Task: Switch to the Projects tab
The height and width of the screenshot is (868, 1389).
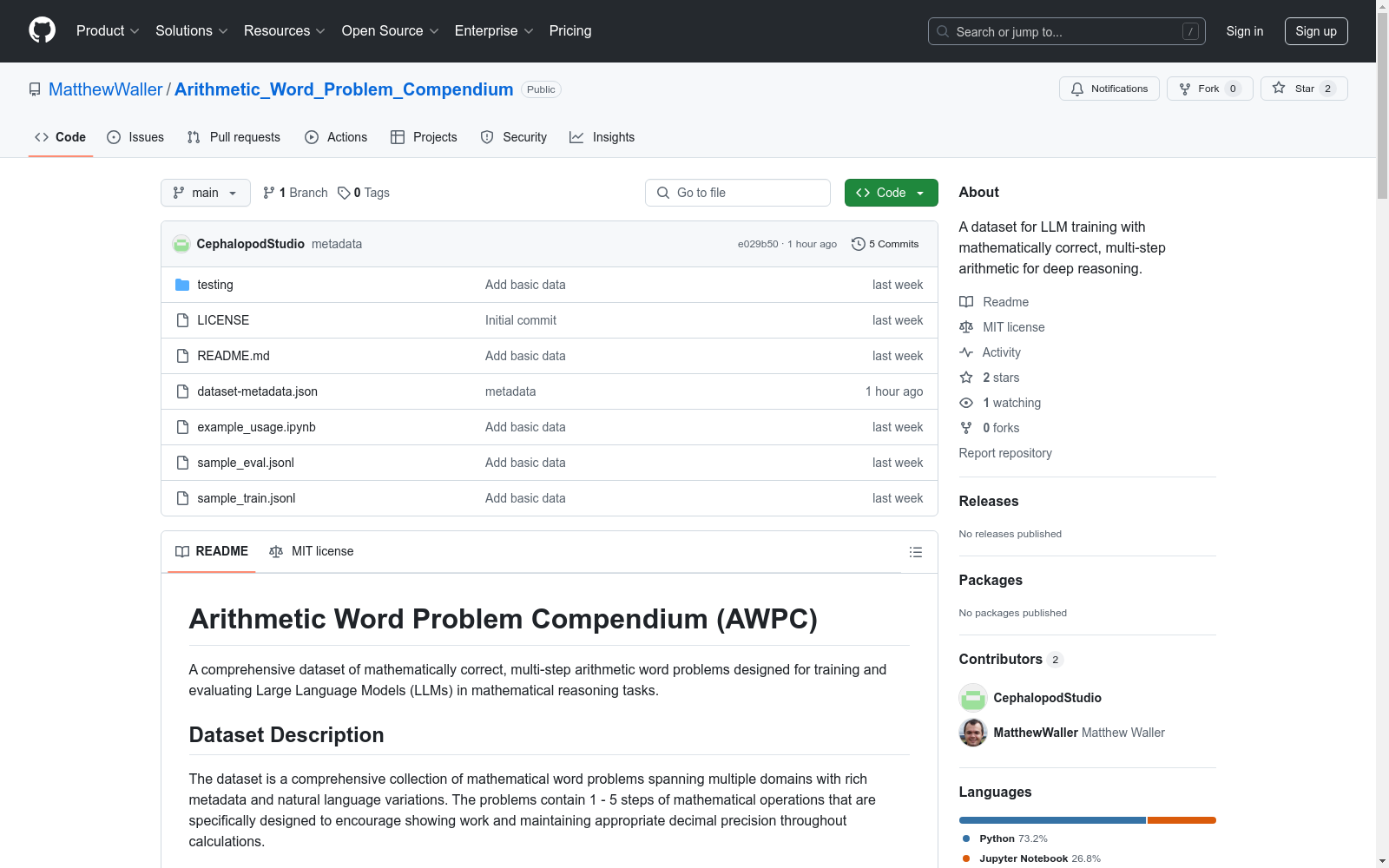Action: coord(424,137)
